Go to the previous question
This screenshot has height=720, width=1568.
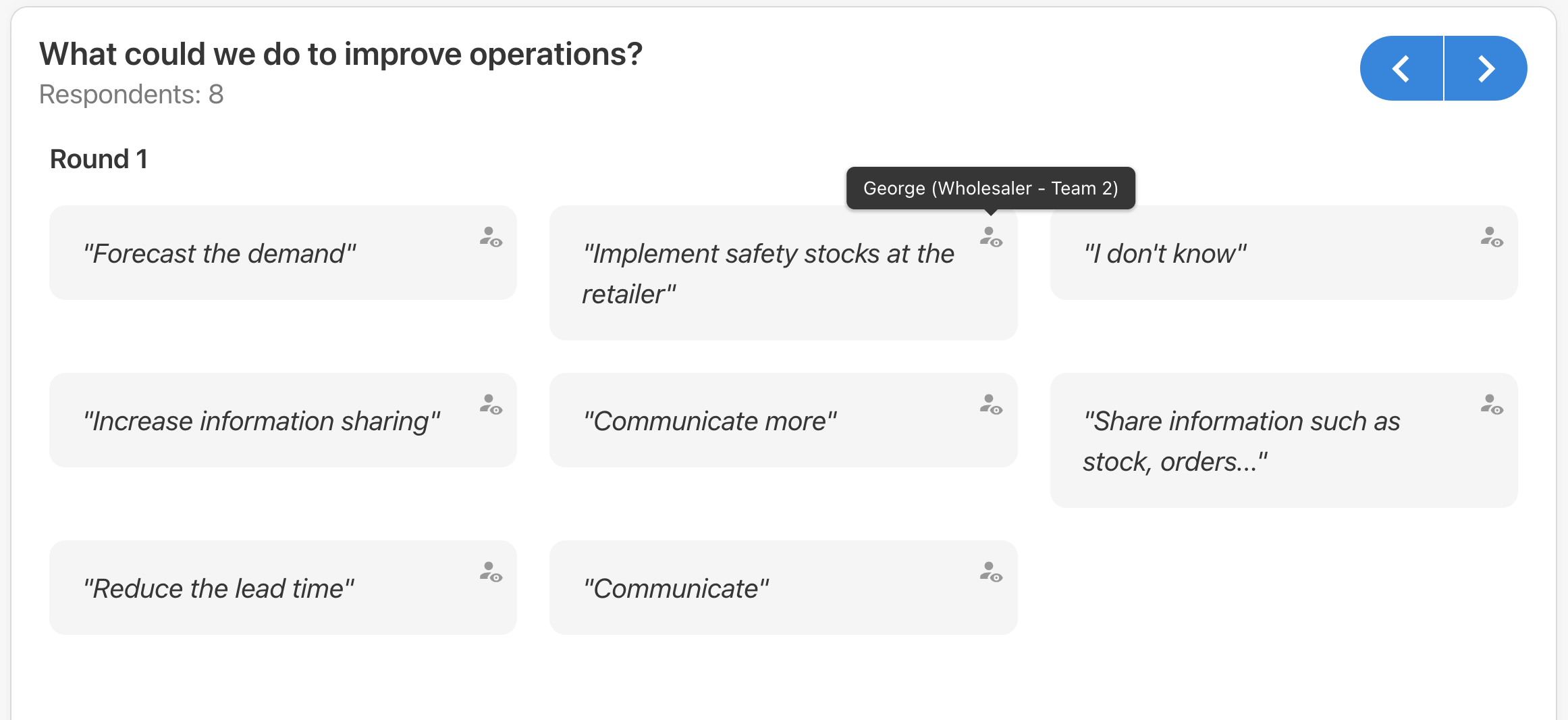coord(1401,68)
